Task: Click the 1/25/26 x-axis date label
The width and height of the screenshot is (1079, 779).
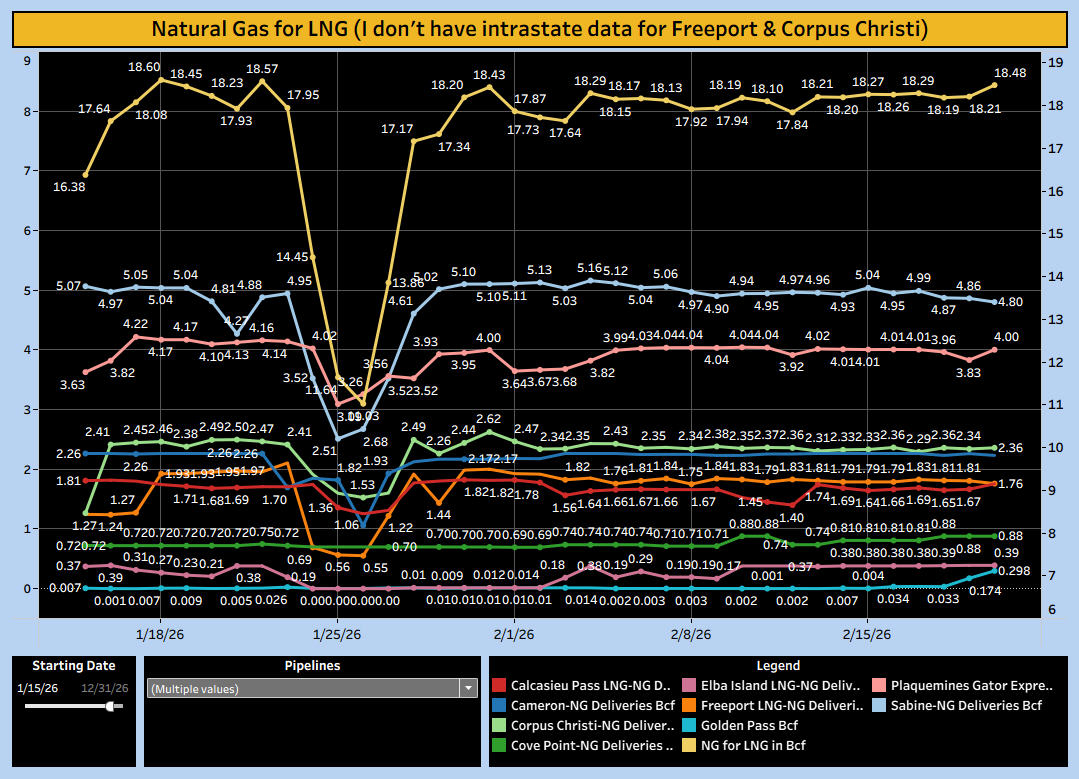Action: [x=338, y=634]
